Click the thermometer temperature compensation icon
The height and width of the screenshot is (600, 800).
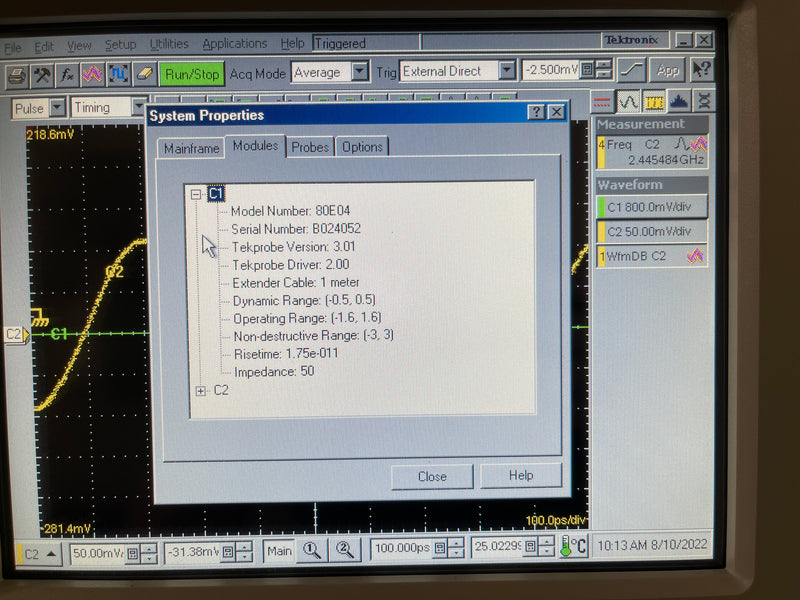point(573,546)
